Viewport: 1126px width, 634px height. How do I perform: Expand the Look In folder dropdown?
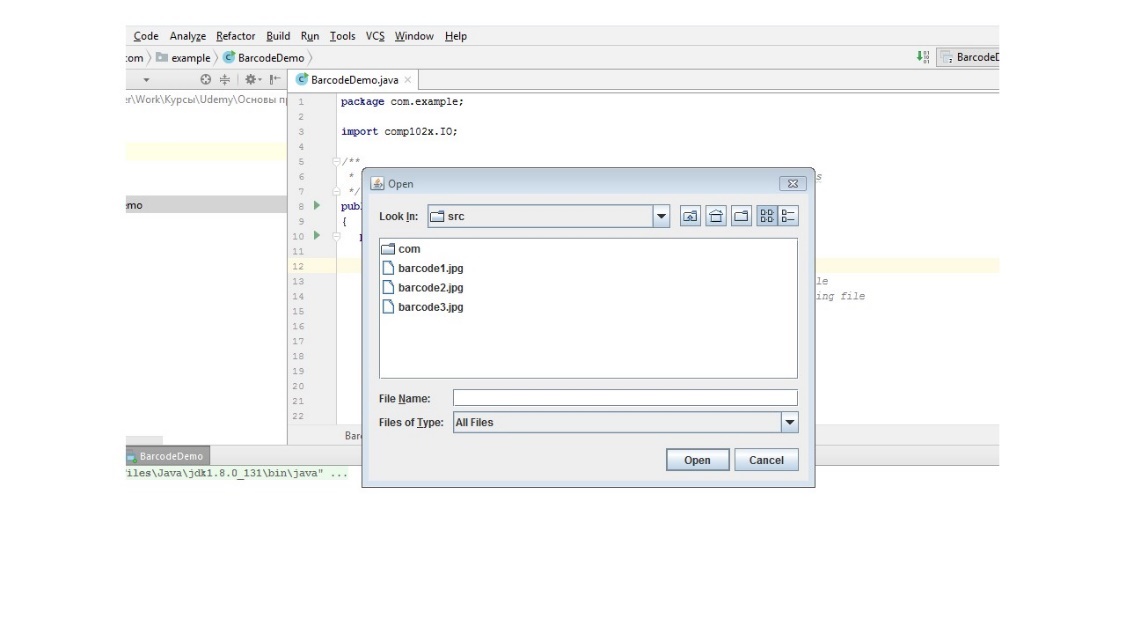point(660,216)
